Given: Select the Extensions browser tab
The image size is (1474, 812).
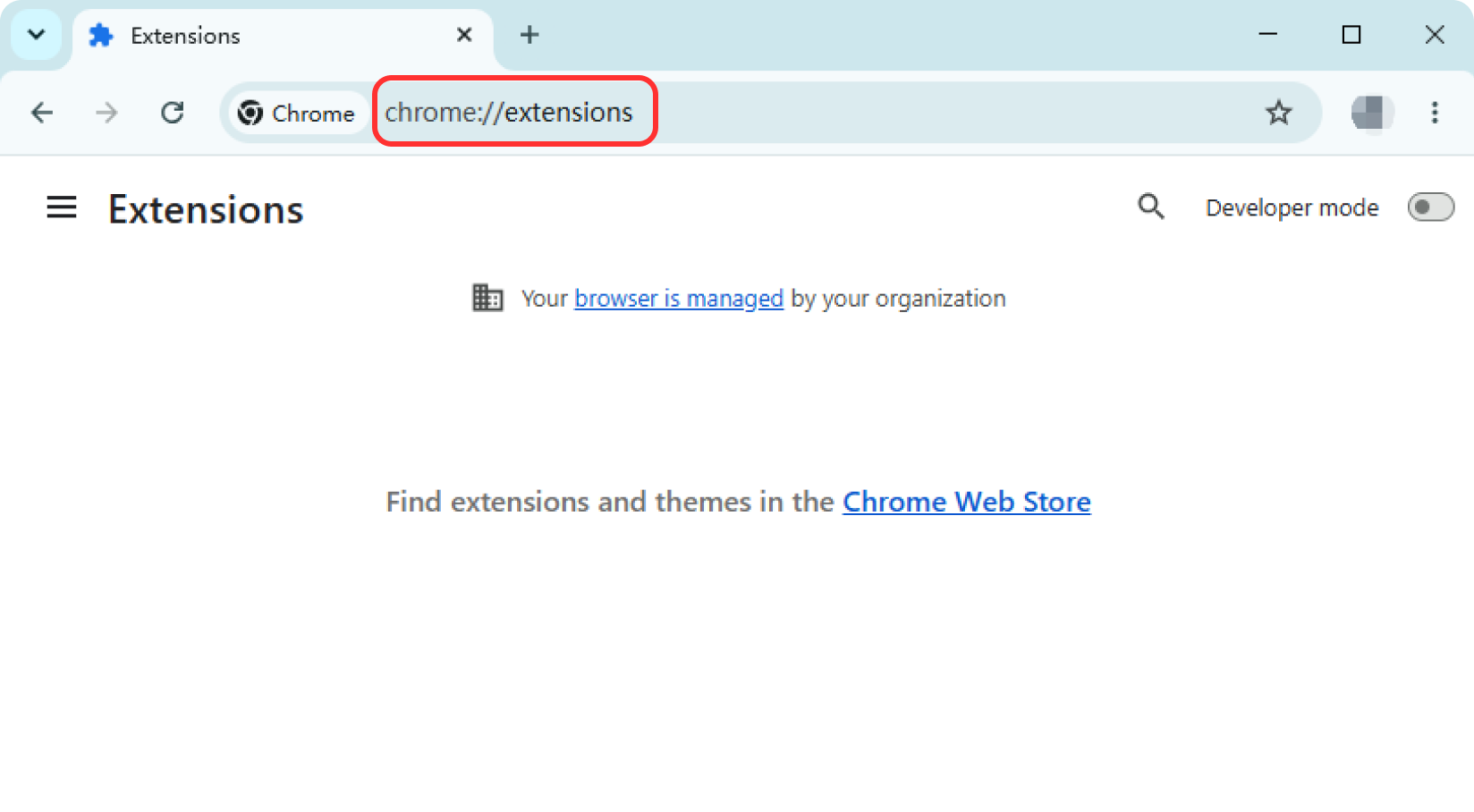Looking at the screenshot, I should (x=282, y=36).
